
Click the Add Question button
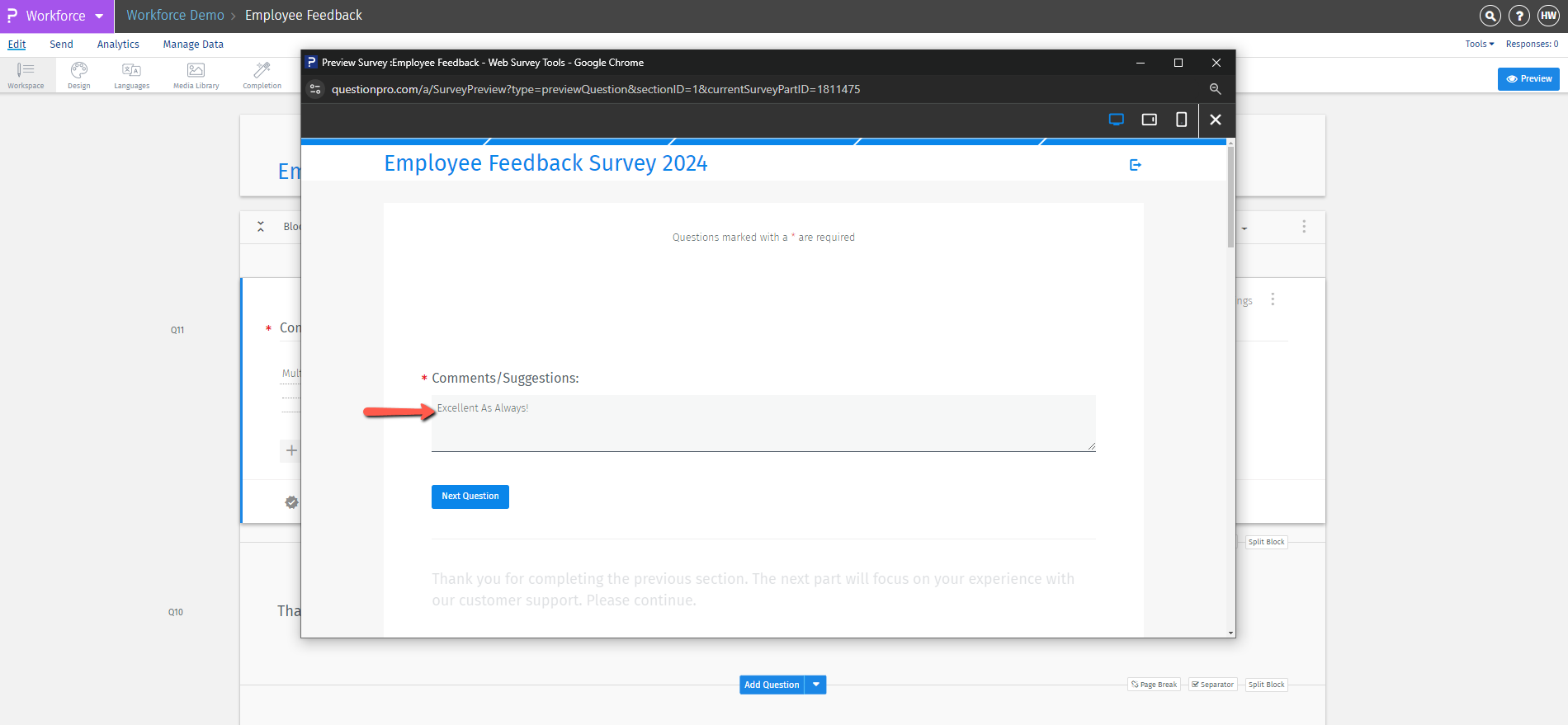click(772, 685)
